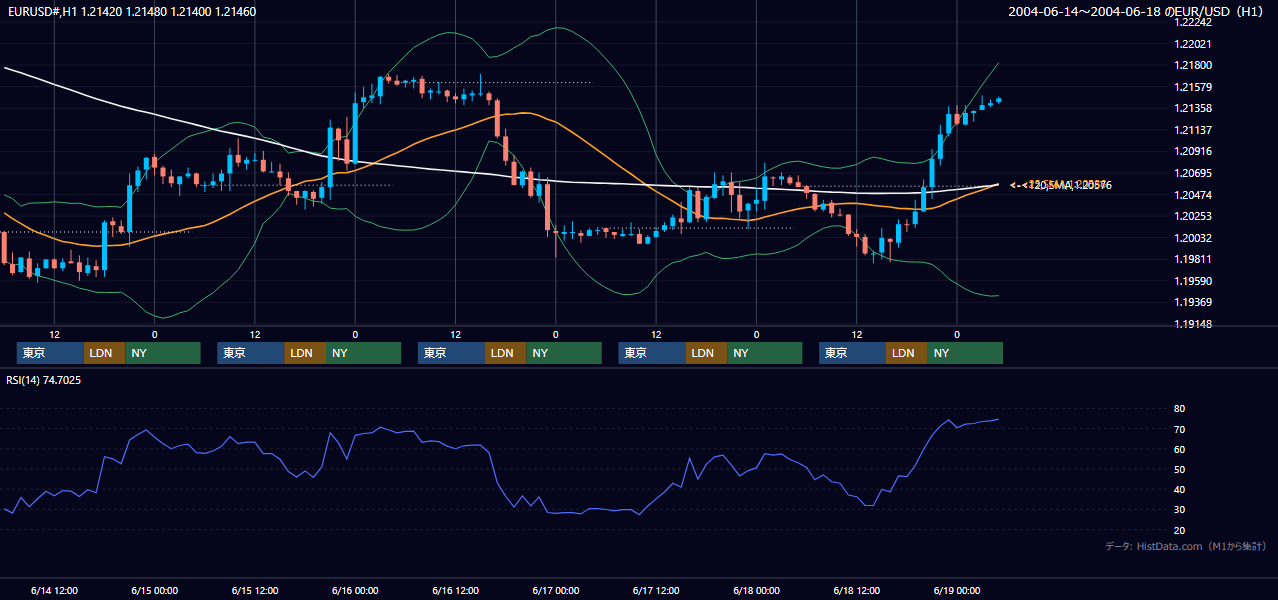Click the 東京 session block above 6/14 12:00
Image resolution: width=1278 pixels, height=600 pixels.
tap(50, 353)
